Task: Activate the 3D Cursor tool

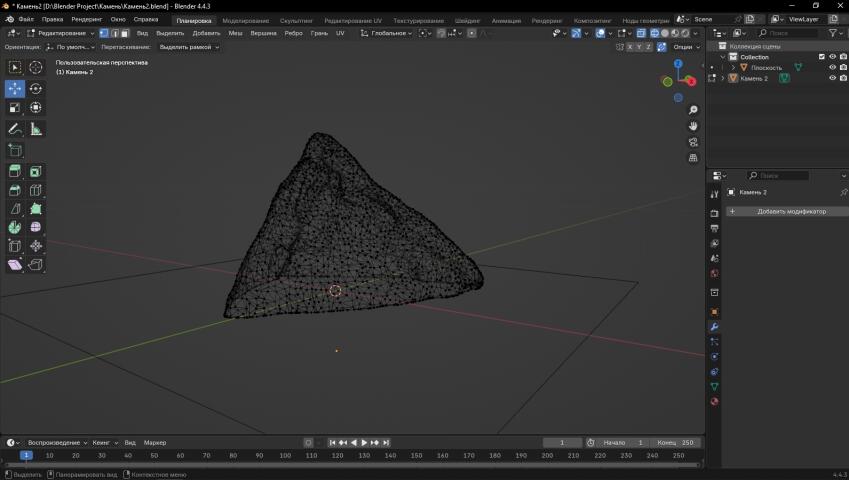Action: 36,67
